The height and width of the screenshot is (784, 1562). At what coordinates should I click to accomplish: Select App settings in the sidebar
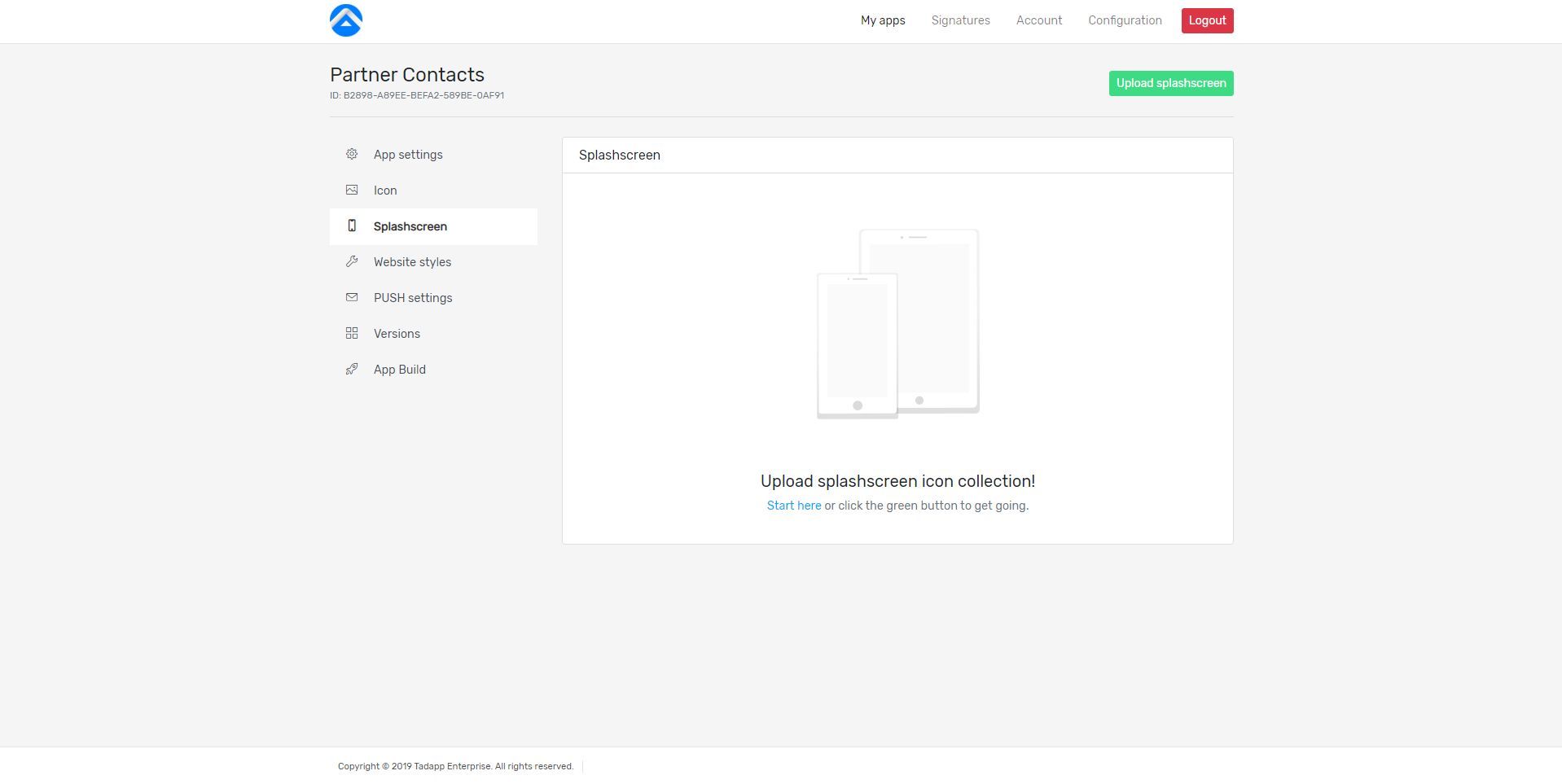408,155
